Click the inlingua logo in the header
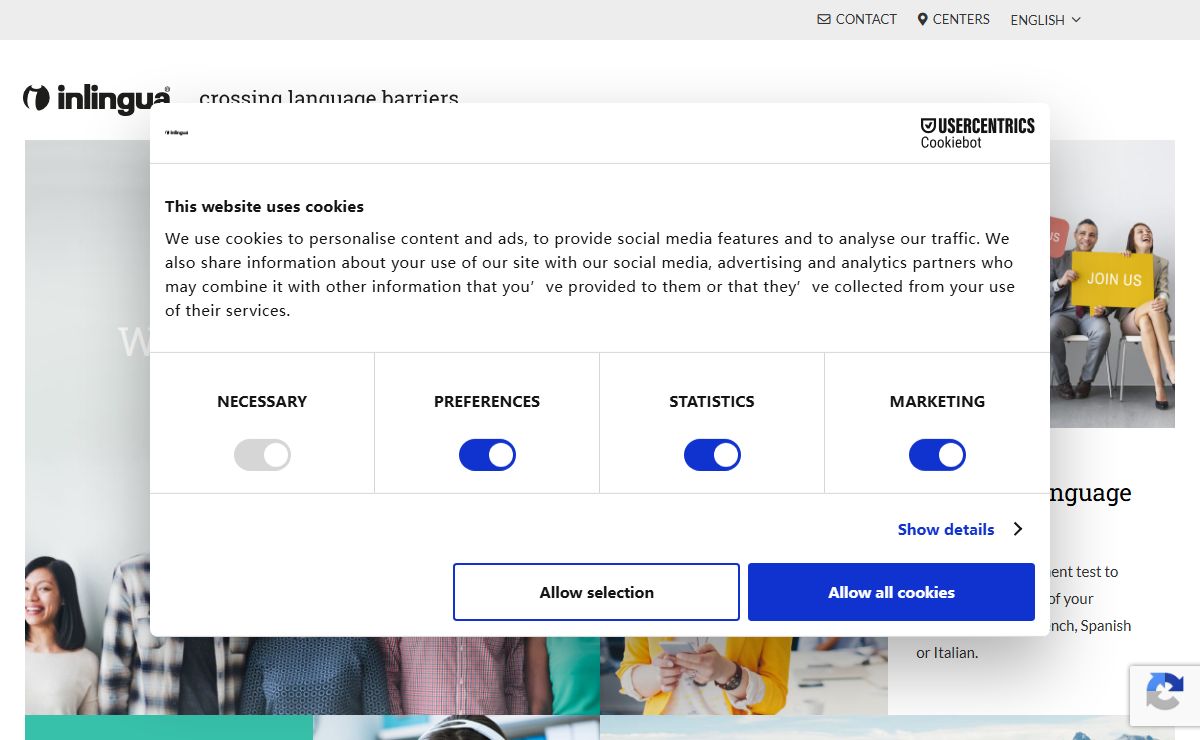The height and width of the screenshot is (740, 1200). 97,99
